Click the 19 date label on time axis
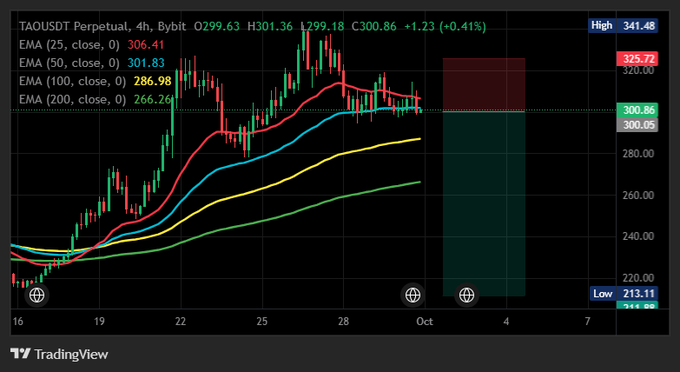This screenshot has height=372, width=680. click(99, 321)
